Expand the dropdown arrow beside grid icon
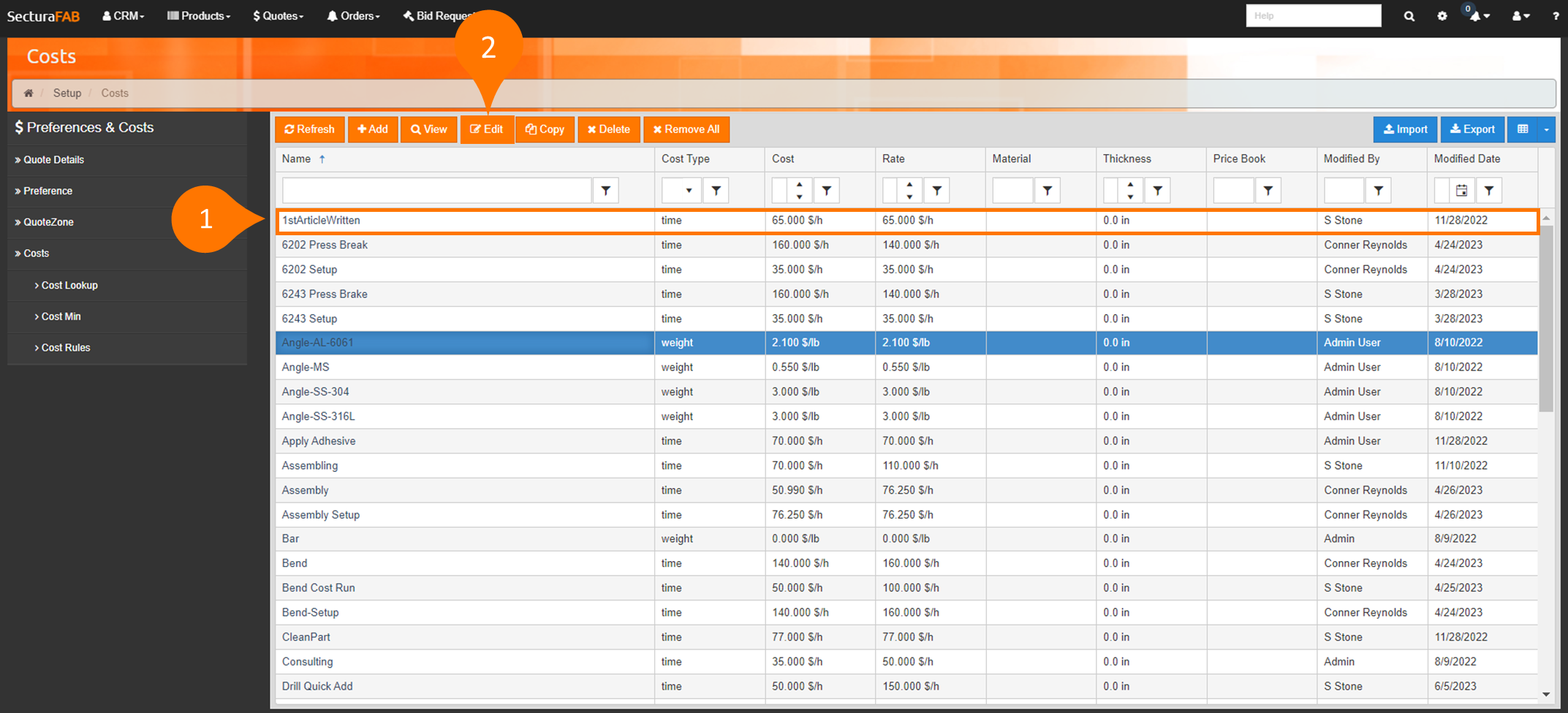Screen dimensions: 1568x713 click(x=1546, y=129)
